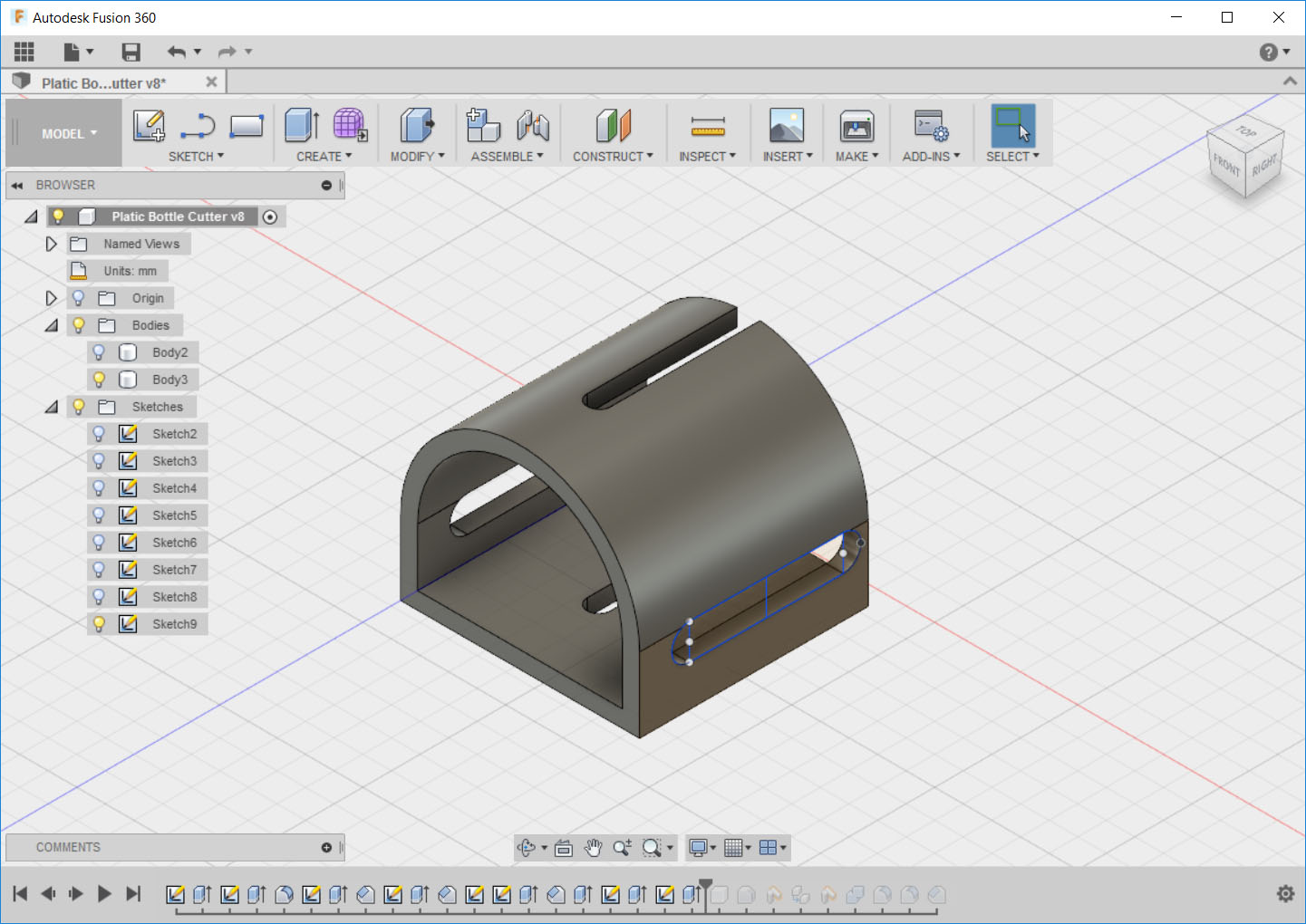The width and height of the screenshot is (1306, 924).
Task: Toggle visibility of Body2
Action: tap(98, 351)
